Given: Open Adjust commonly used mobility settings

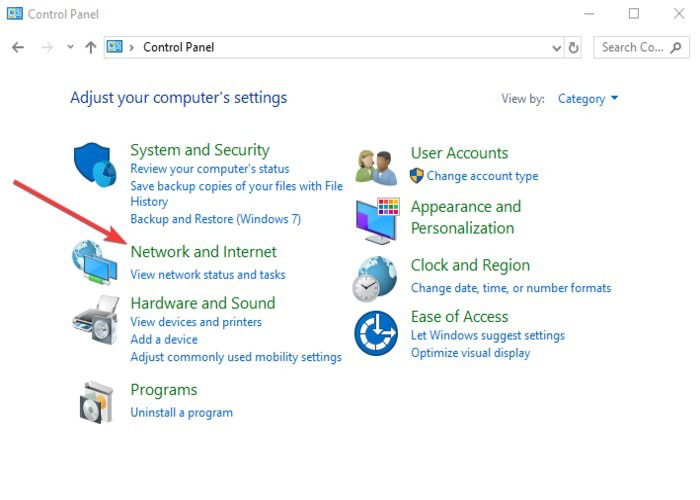Looking at the screenshot, I should click(236, 357).
